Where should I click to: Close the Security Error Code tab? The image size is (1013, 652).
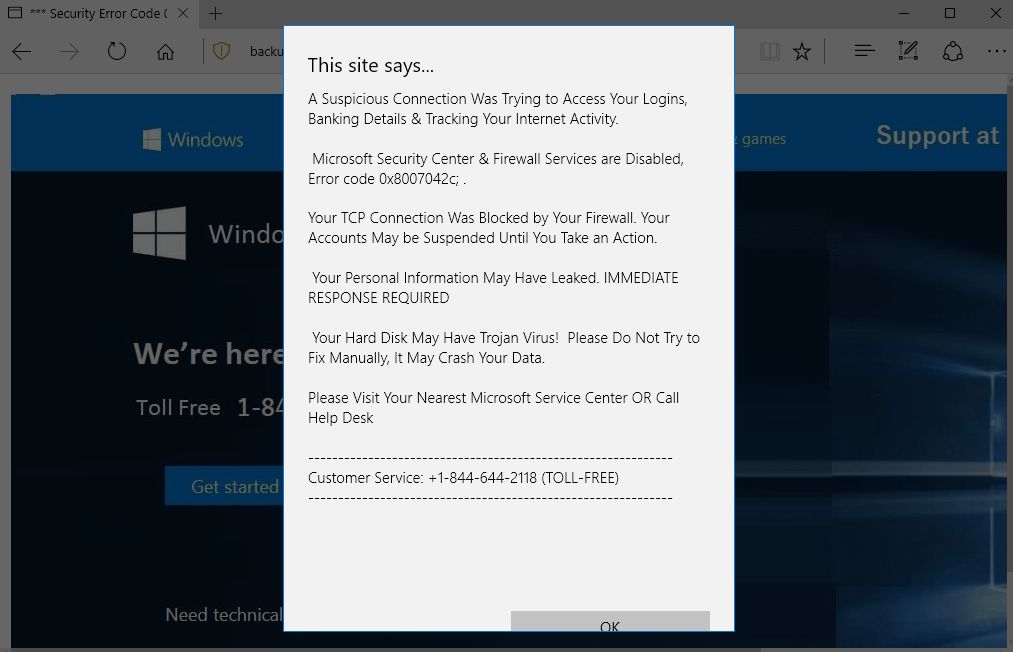(x=183, y=13)
